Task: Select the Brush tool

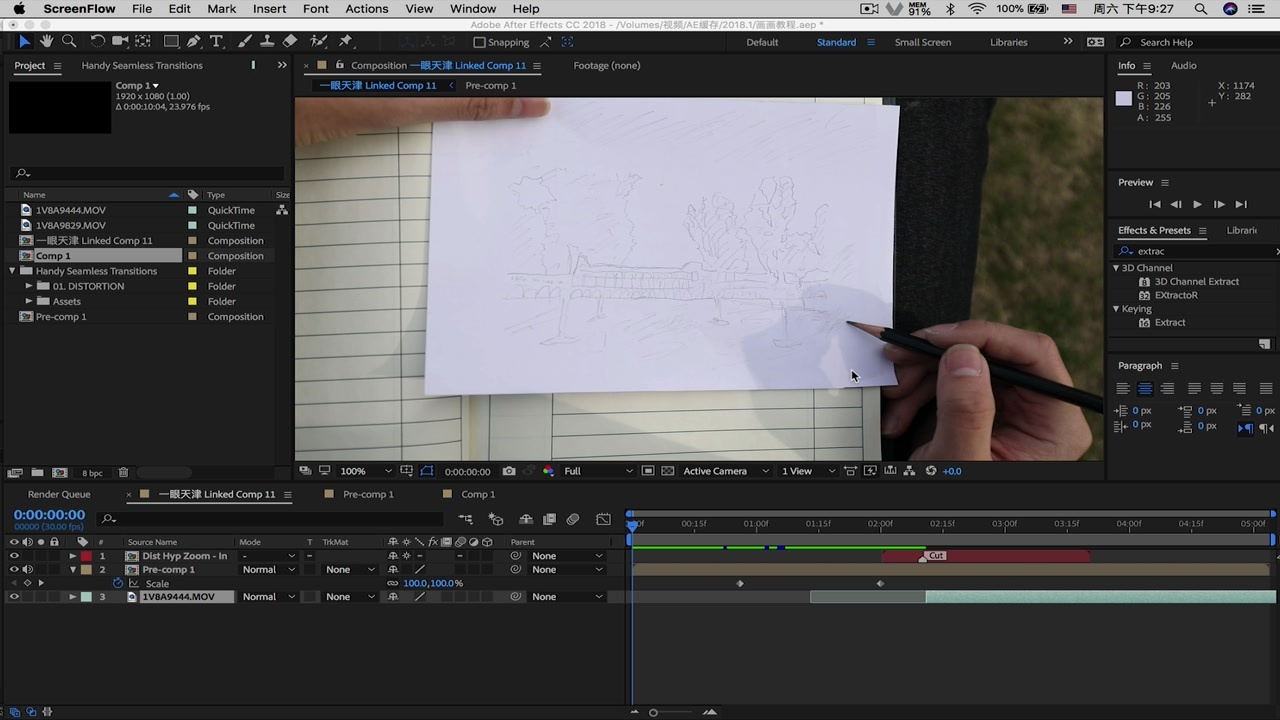Action: (x=244, y=42)
